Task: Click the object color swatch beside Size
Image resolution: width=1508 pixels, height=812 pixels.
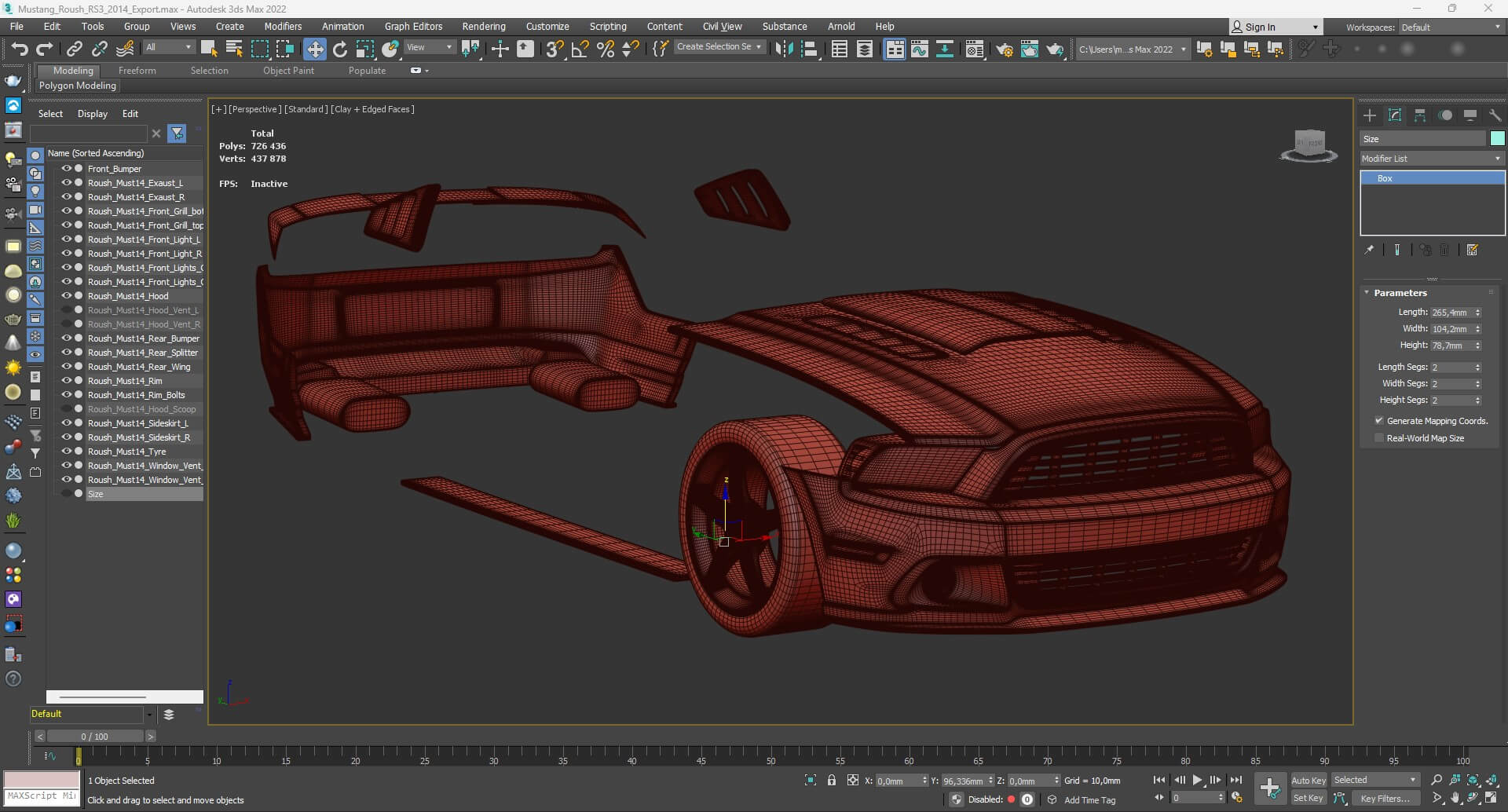Action: (x=1497, y=139)
